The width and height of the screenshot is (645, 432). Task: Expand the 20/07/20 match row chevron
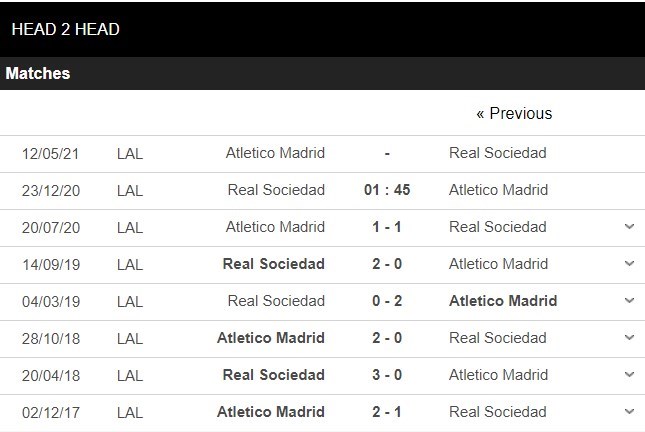coord(629,227)
